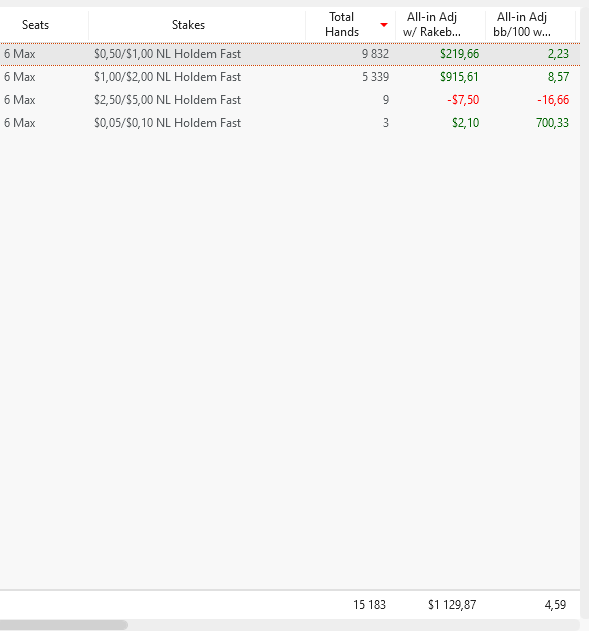Click the -16,66 bb/100 cell
This screenshot has height=631, width=589.
pyautogui.click(x=553, y=100)
